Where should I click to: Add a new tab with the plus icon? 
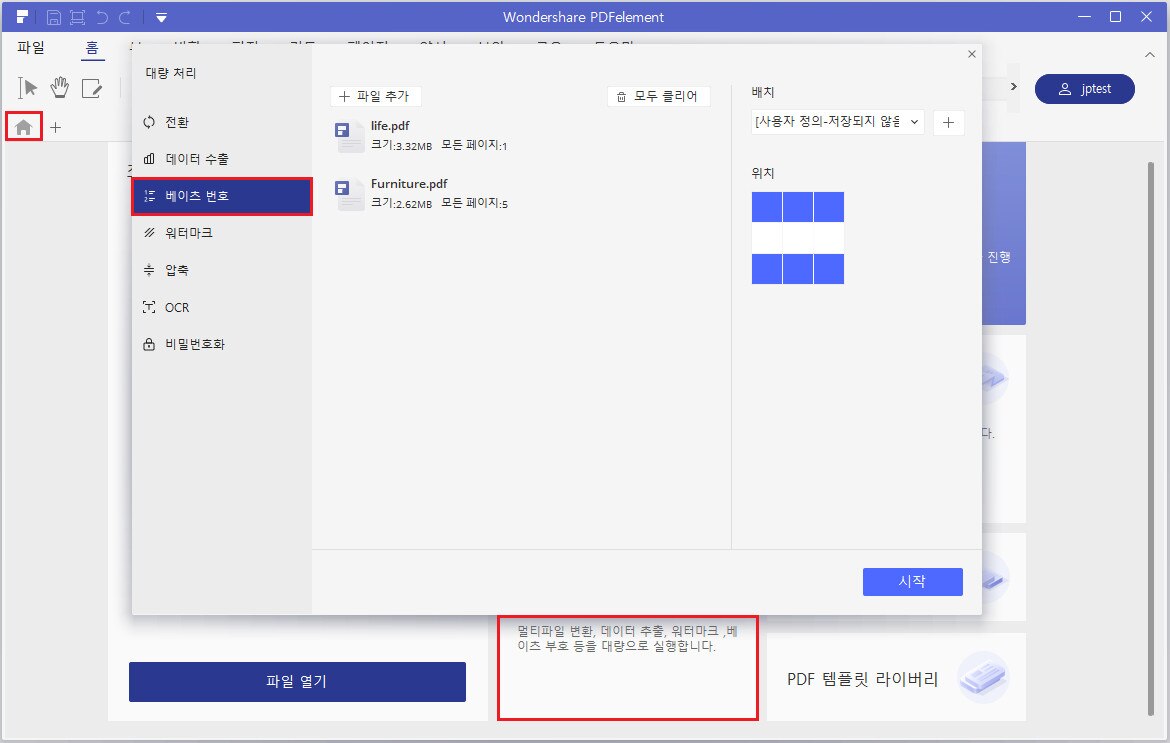click(x=55, y=128)
